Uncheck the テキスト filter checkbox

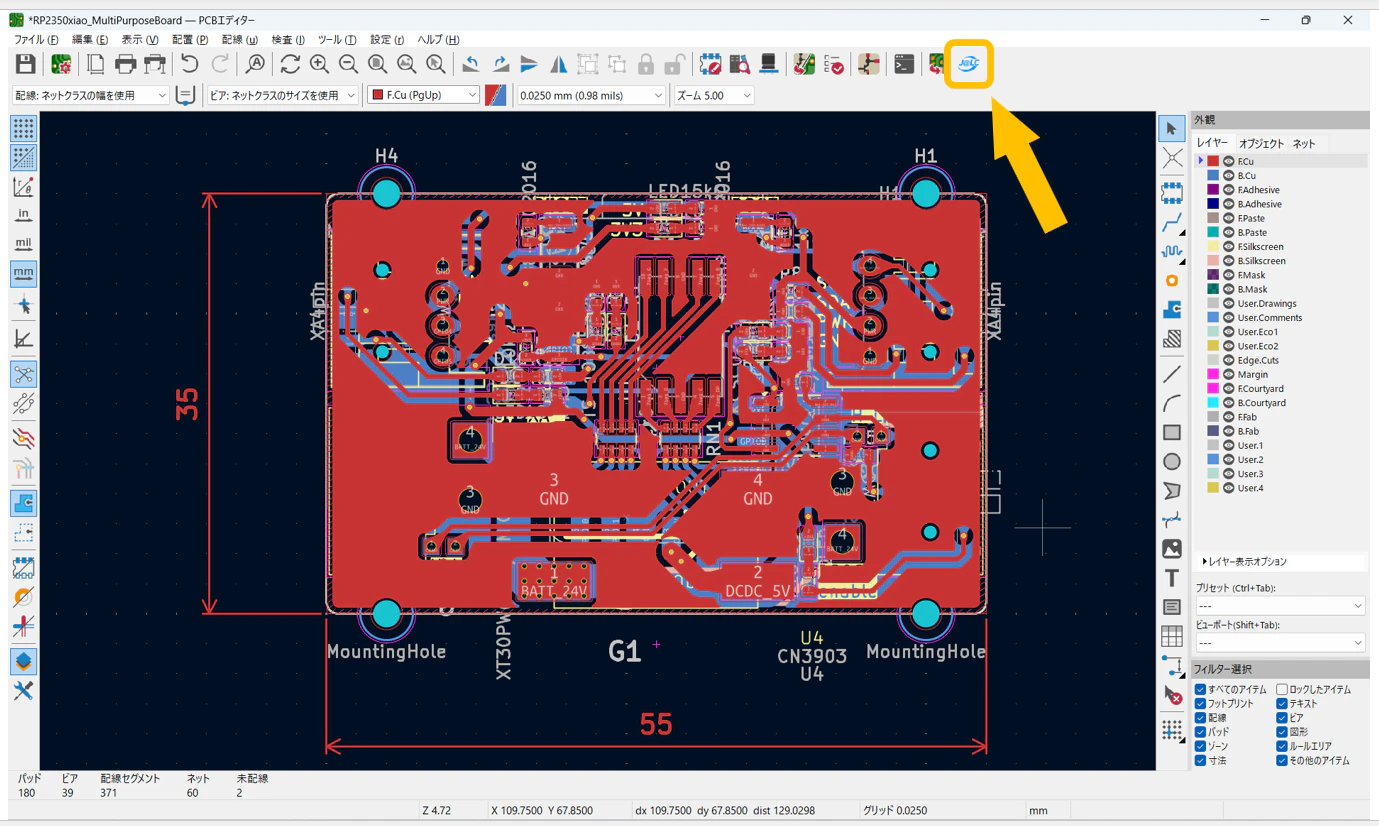tap(1282, 703)
